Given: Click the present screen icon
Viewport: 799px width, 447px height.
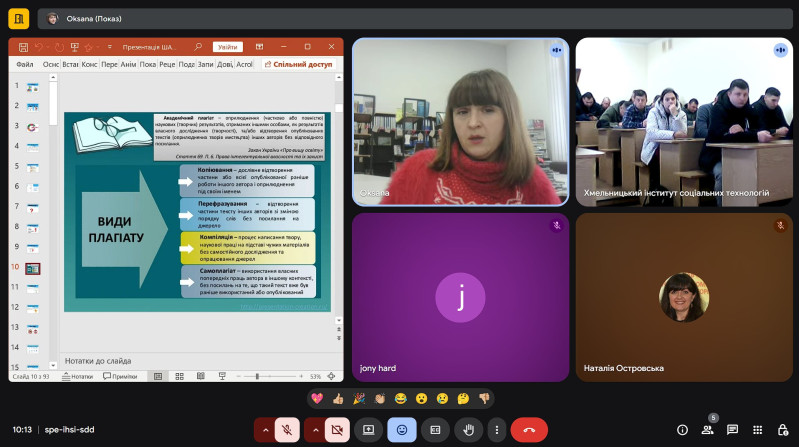Looking at the screenshot, I should [x=369, y=429].
